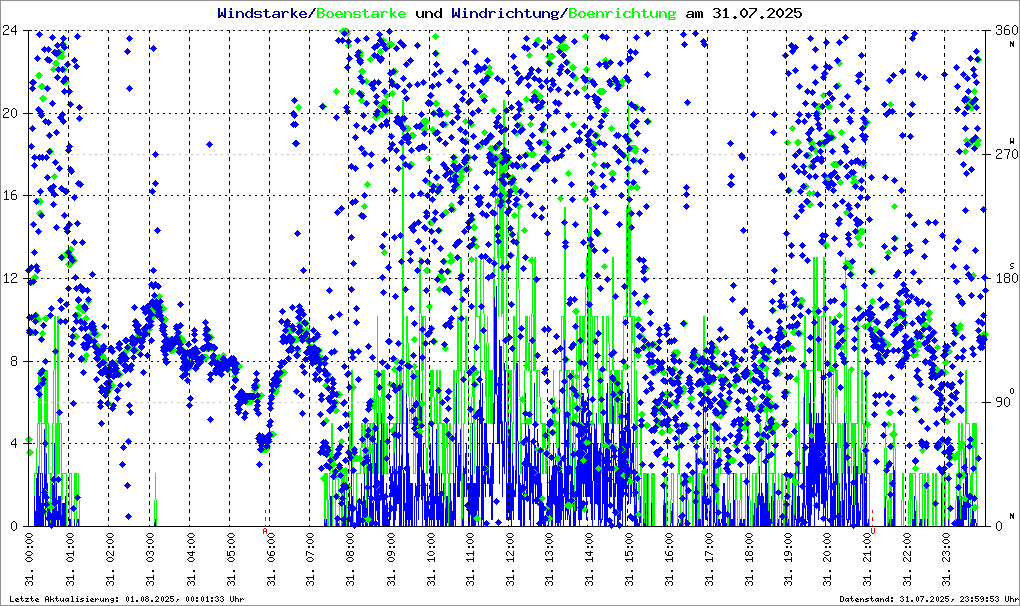Click the green 'Boenstarke' title word
The height and width of the screenshot is (606, 1020).
[x=361, y=13]
